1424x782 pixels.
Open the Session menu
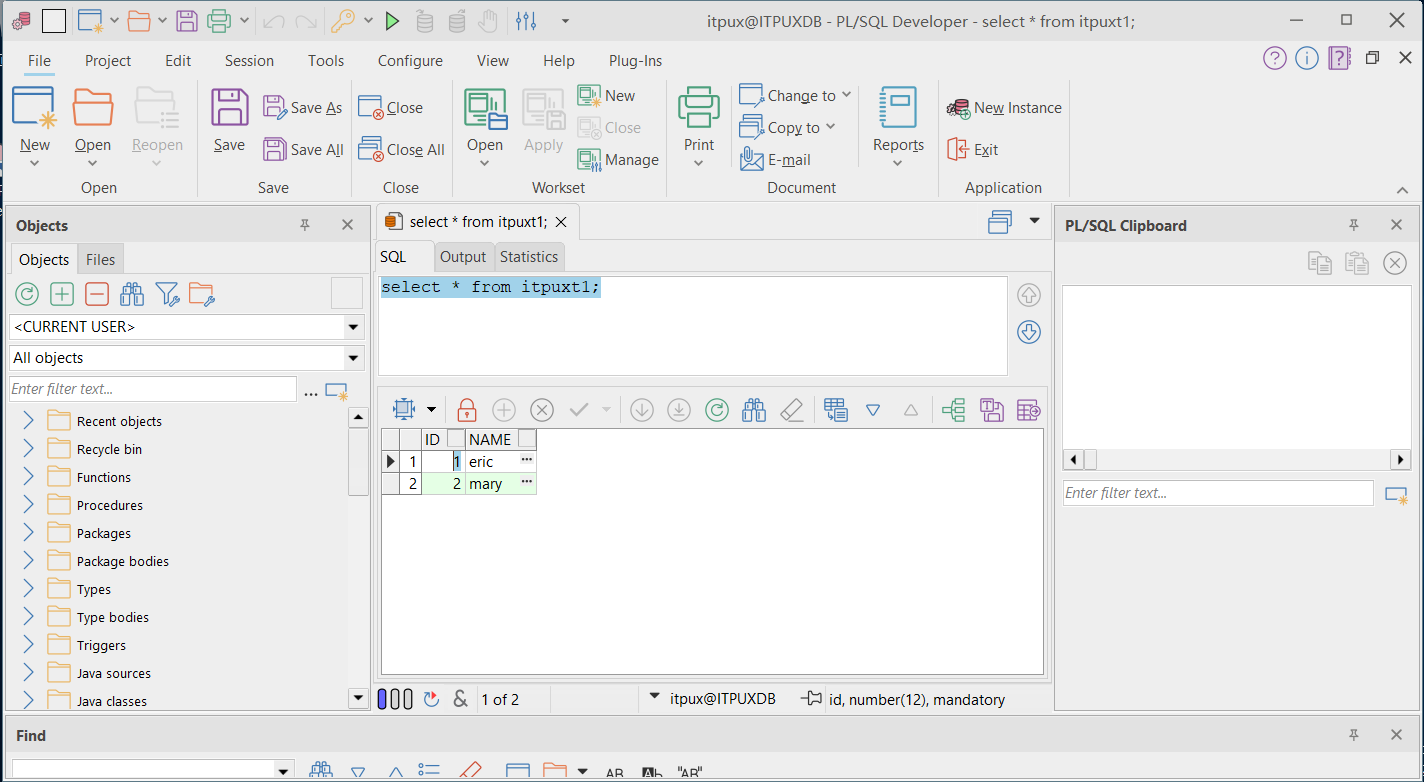click(x=249, y=60)
